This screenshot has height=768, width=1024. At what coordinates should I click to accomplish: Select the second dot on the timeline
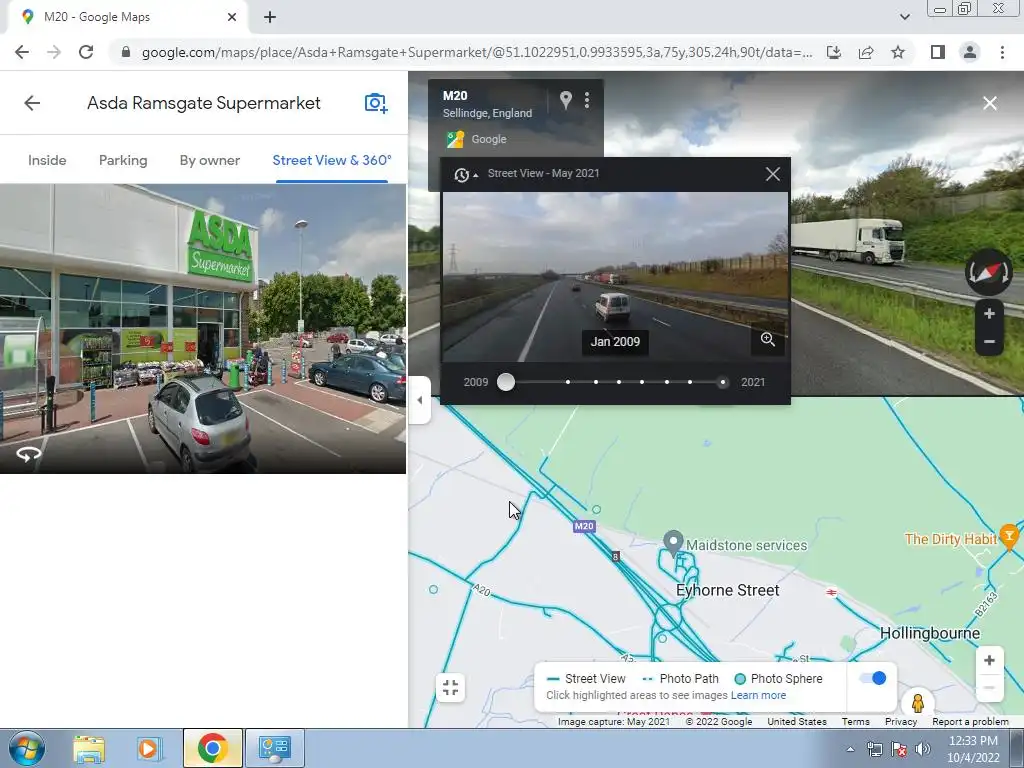pyautogui.click(x=568, y=382)
